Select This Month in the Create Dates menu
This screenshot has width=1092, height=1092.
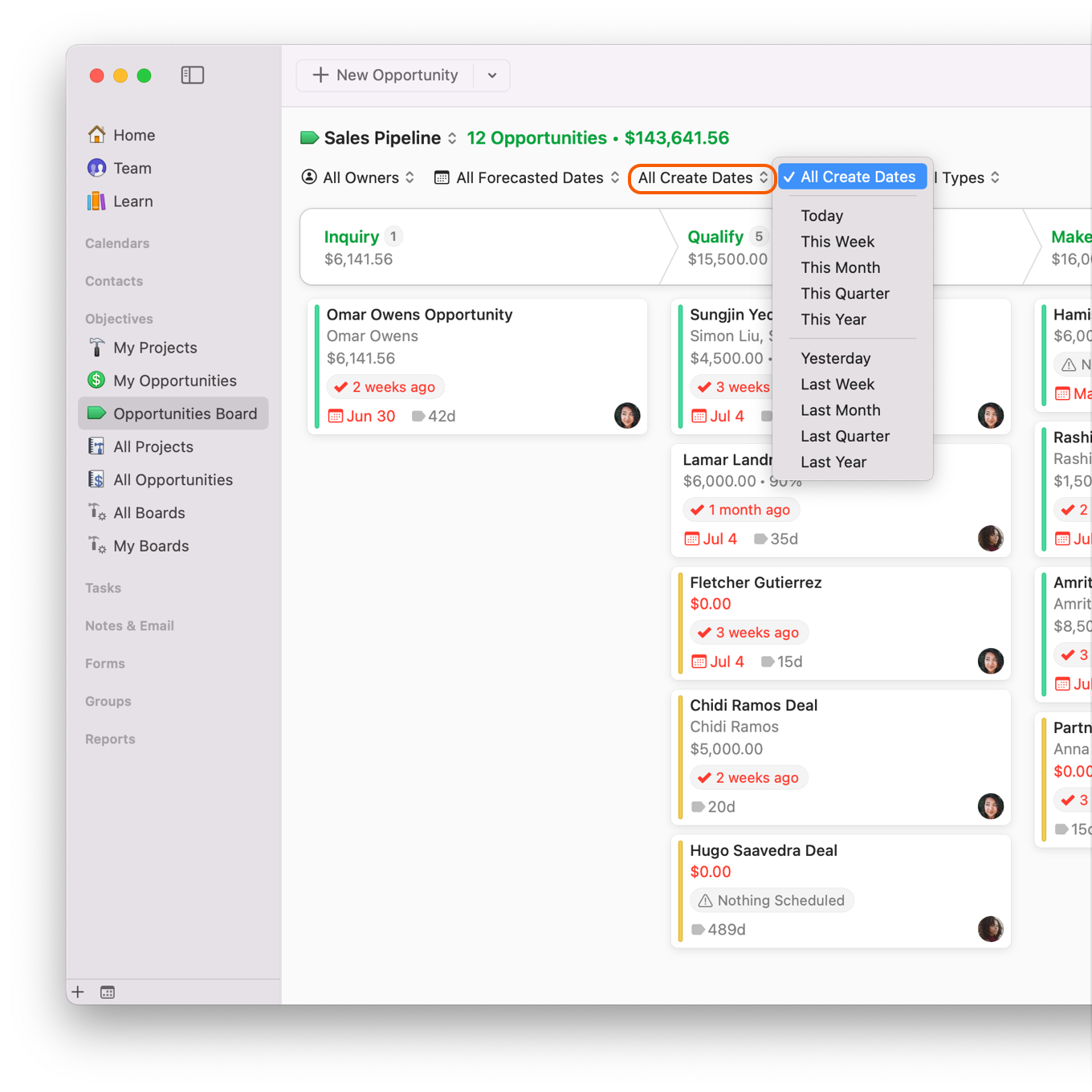(x=840, y=267)
